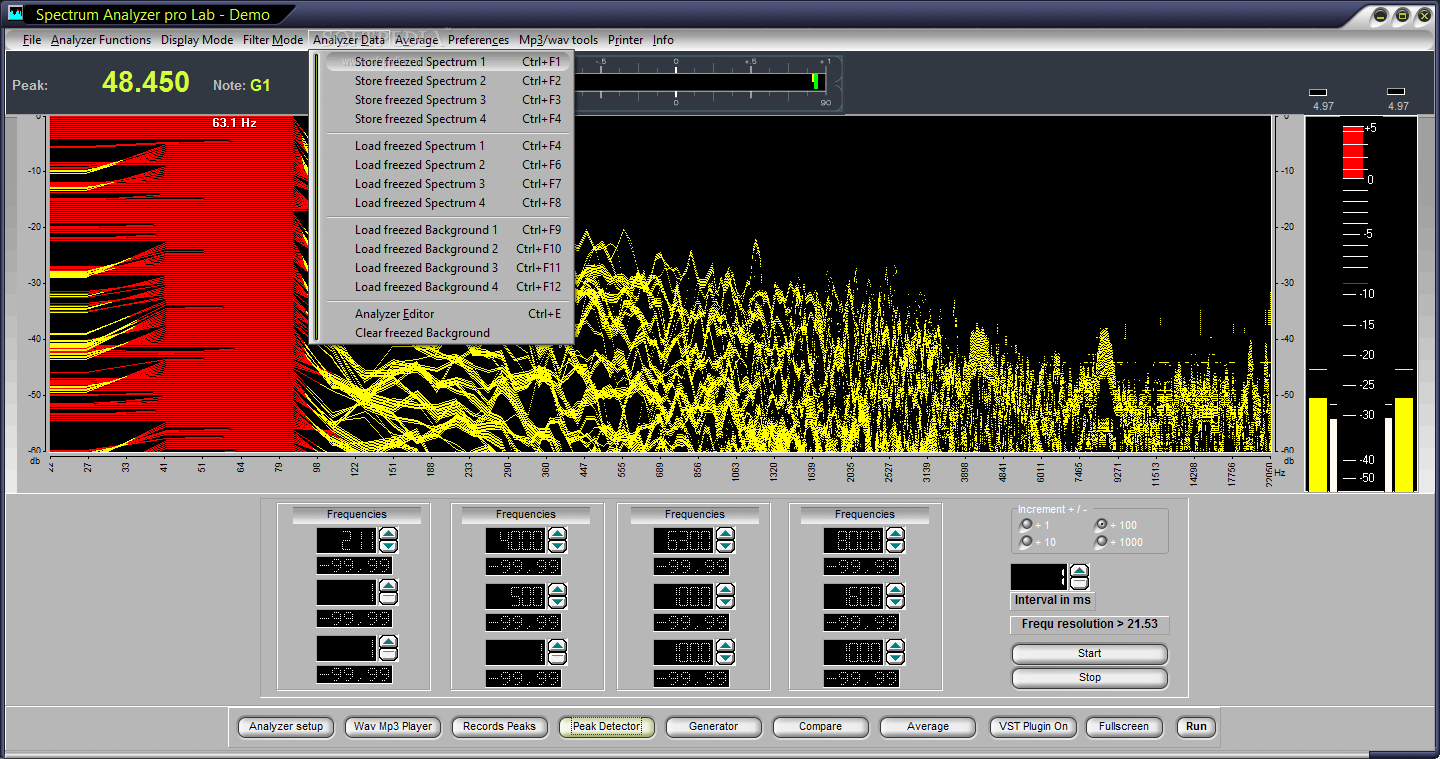1440x759 pixels.
Task: Decrease the 1600 frequency with down arrow
Action: click(x=896, y=603)
